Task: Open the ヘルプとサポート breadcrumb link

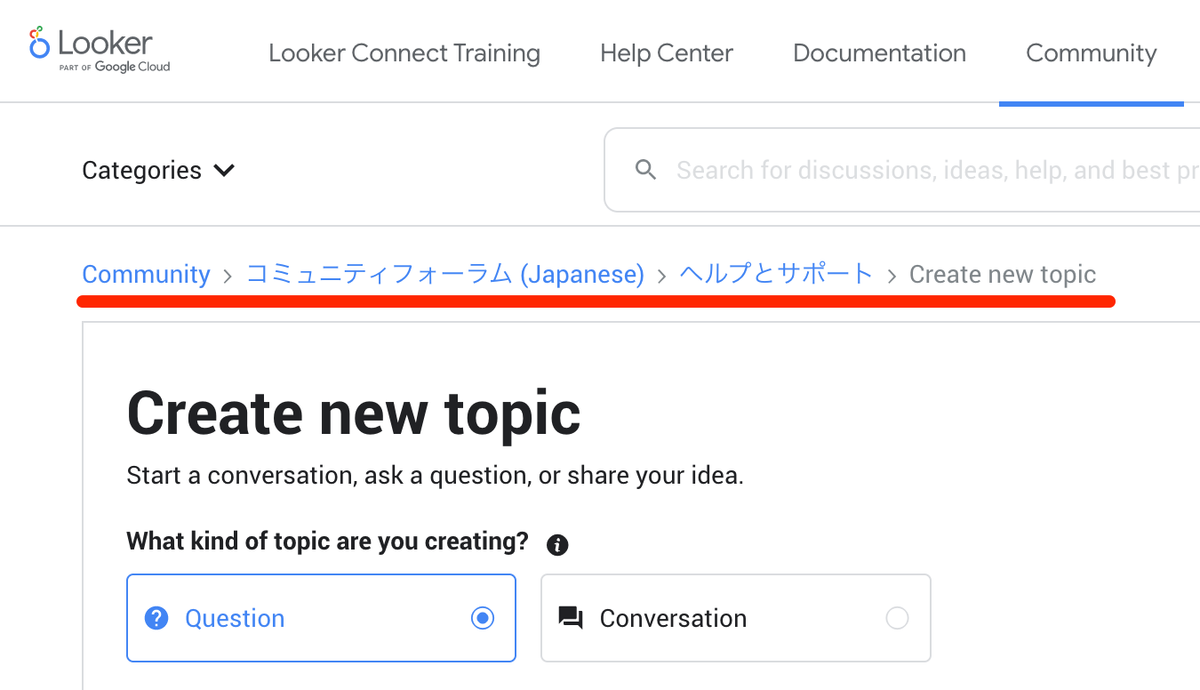Action: 776,274
